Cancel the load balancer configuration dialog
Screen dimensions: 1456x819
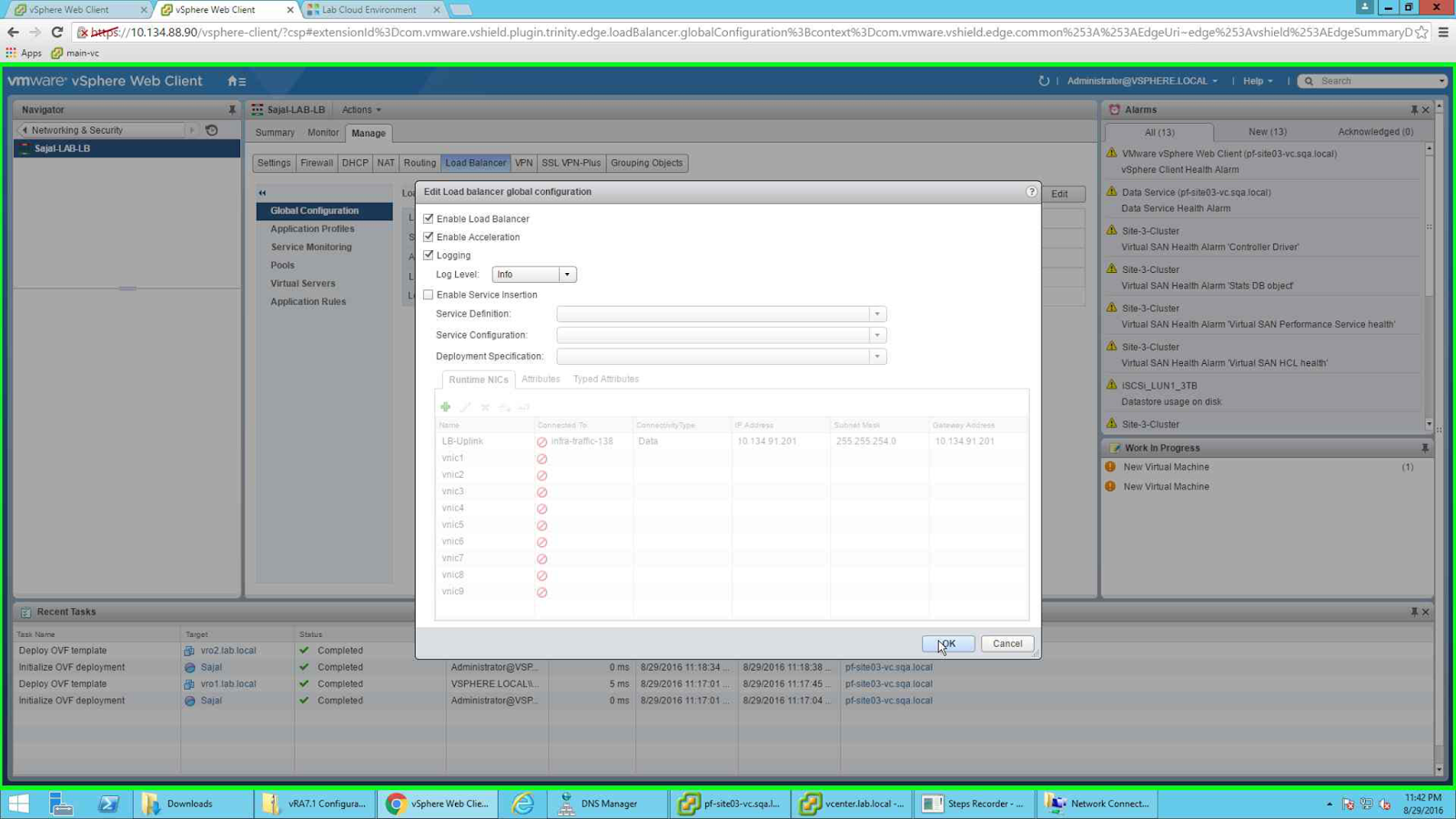pos(1007,644)
